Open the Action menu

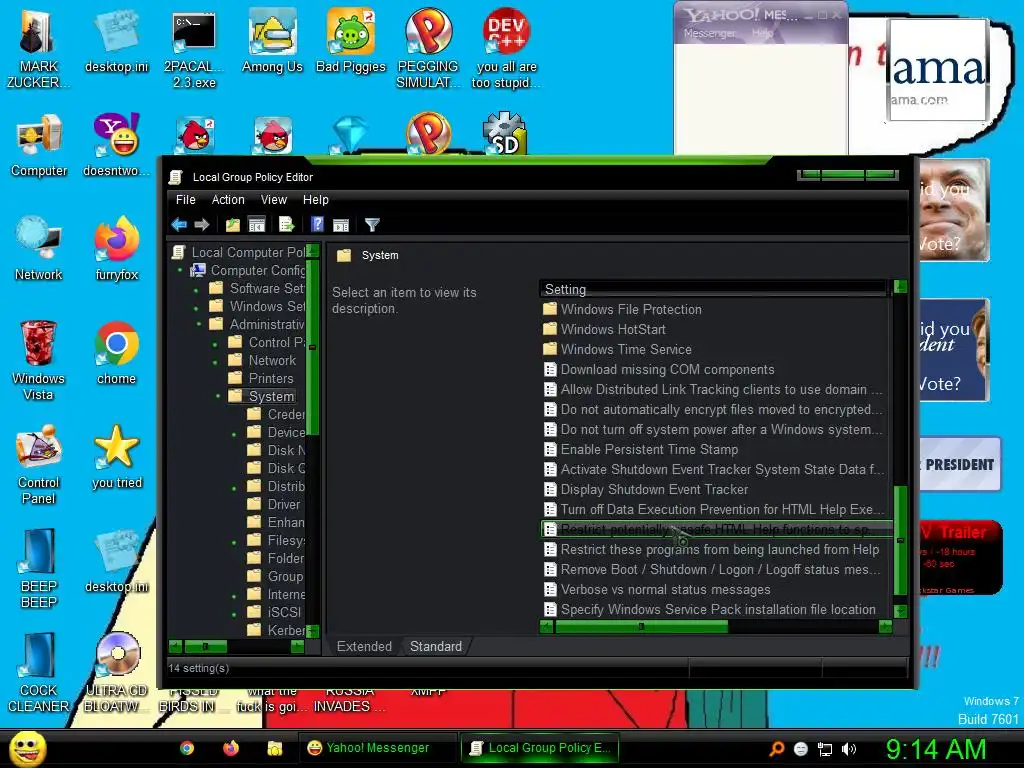[x=228, y=200]
